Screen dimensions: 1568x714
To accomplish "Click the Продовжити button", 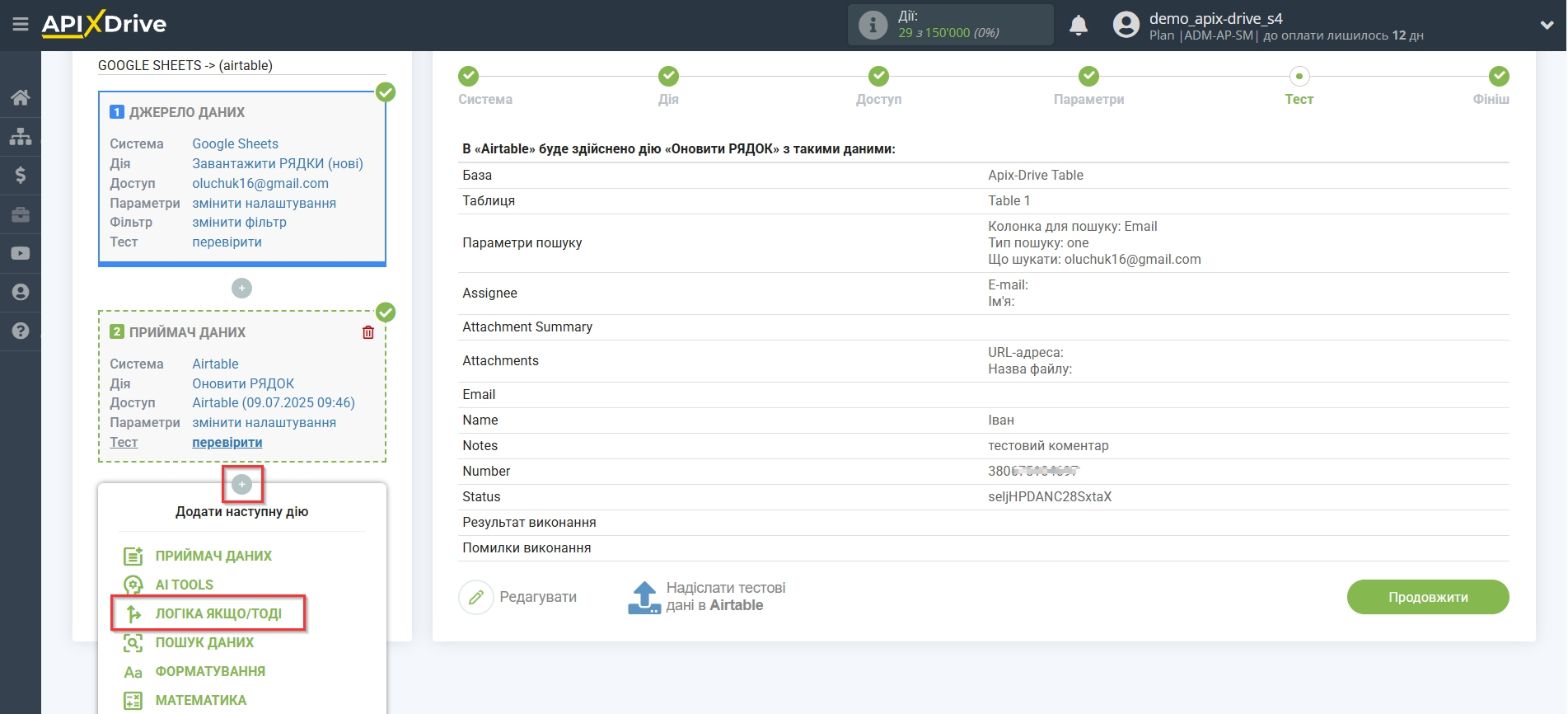I will tap(1428, 597).
